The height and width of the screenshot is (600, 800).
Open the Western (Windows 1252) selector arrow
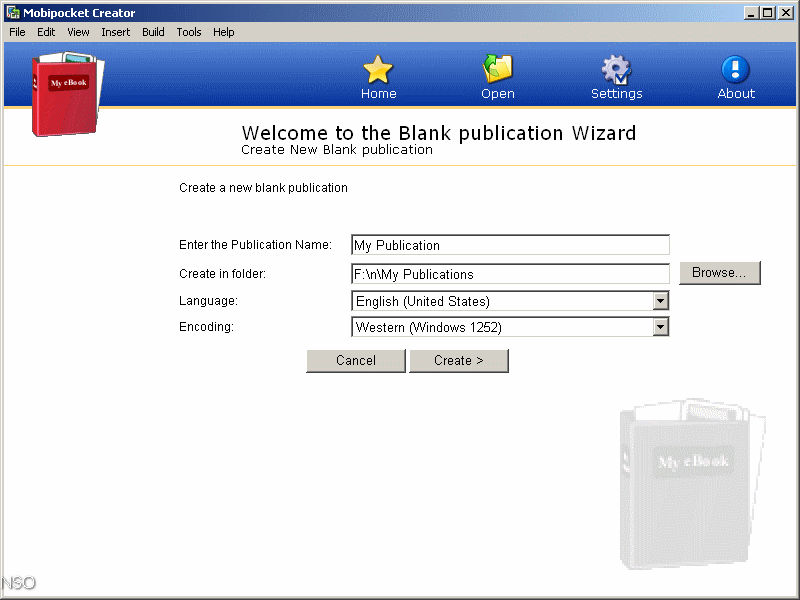(660, 327)
